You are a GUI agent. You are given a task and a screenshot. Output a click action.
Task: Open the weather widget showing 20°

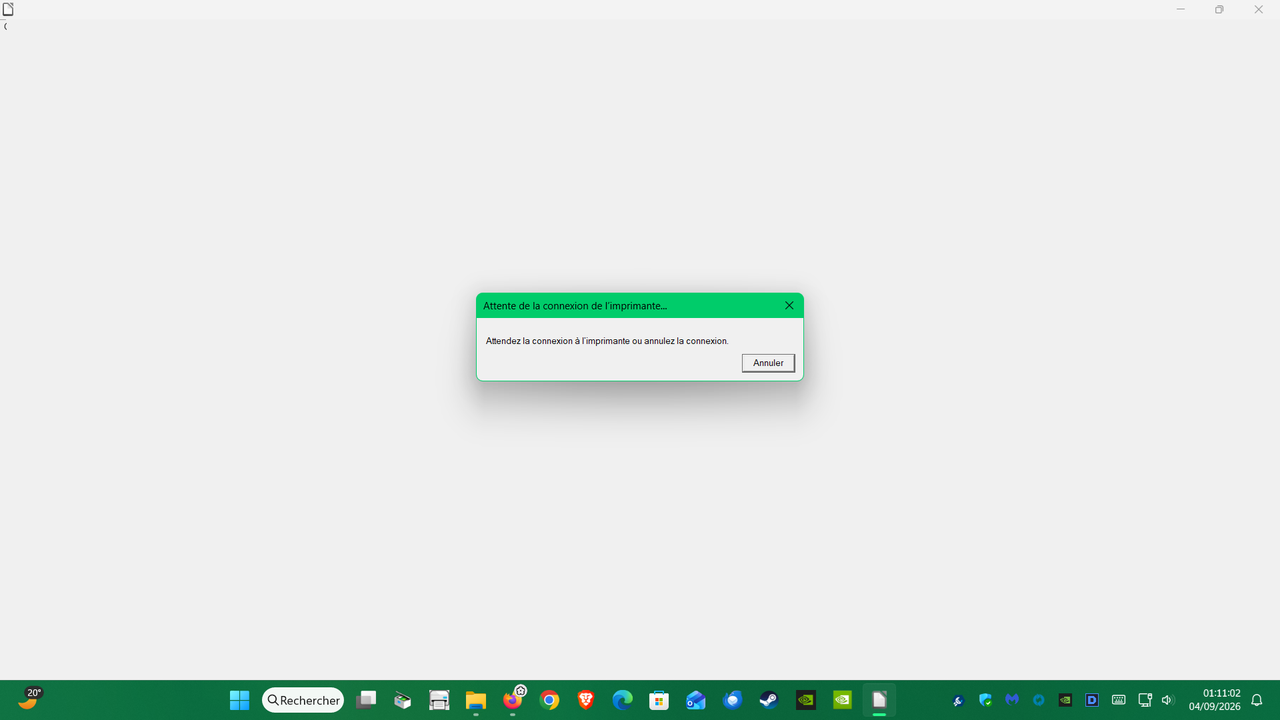30,699
